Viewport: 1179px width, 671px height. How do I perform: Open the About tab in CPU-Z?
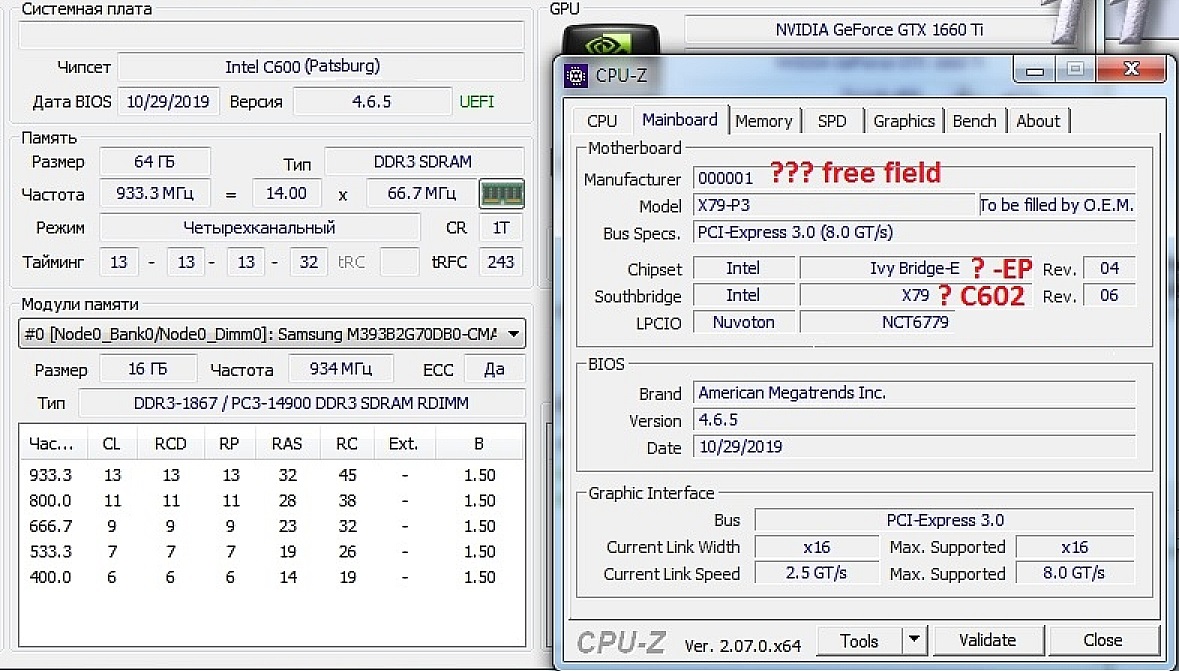point(1038,121)
